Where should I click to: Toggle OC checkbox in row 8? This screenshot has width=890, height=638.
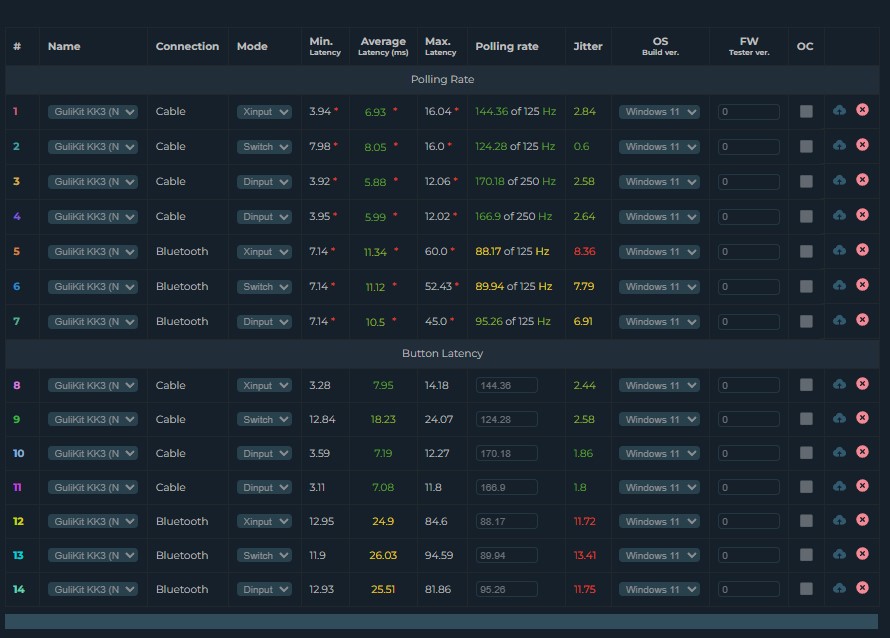click(806, 385)
